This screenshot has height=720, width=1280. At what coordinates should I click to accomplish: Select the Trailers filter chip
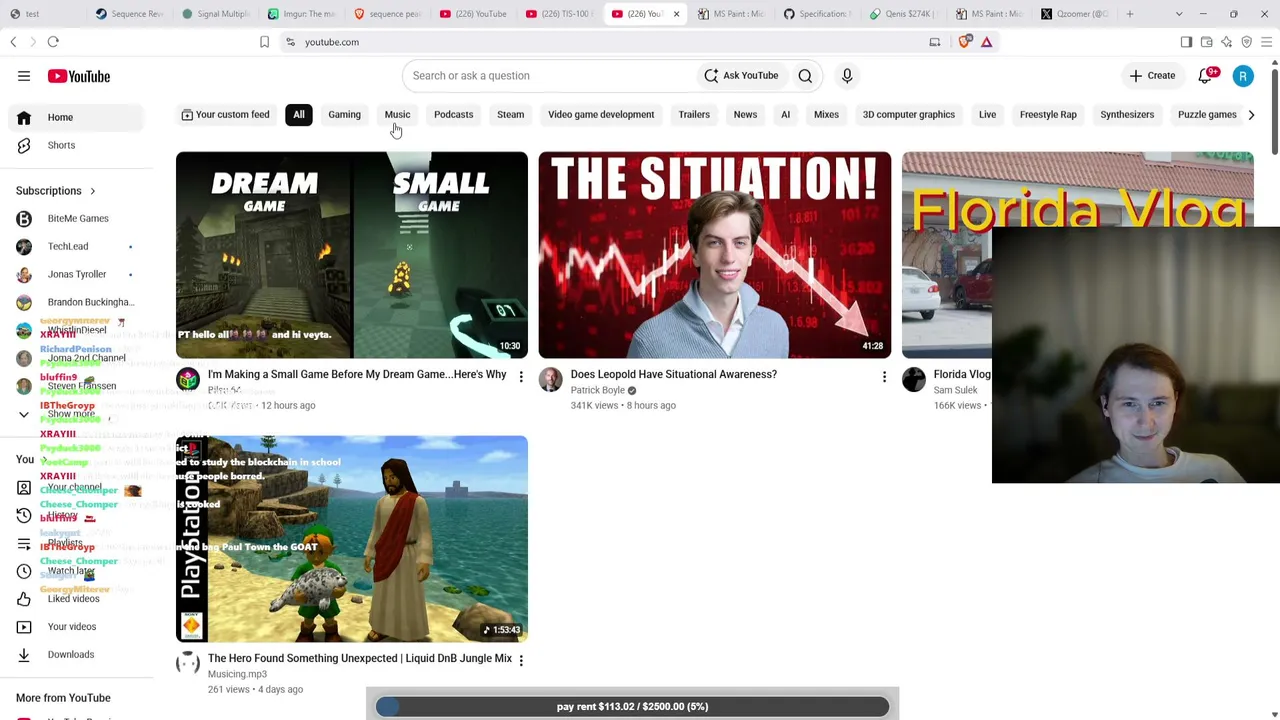coord(694,114)
